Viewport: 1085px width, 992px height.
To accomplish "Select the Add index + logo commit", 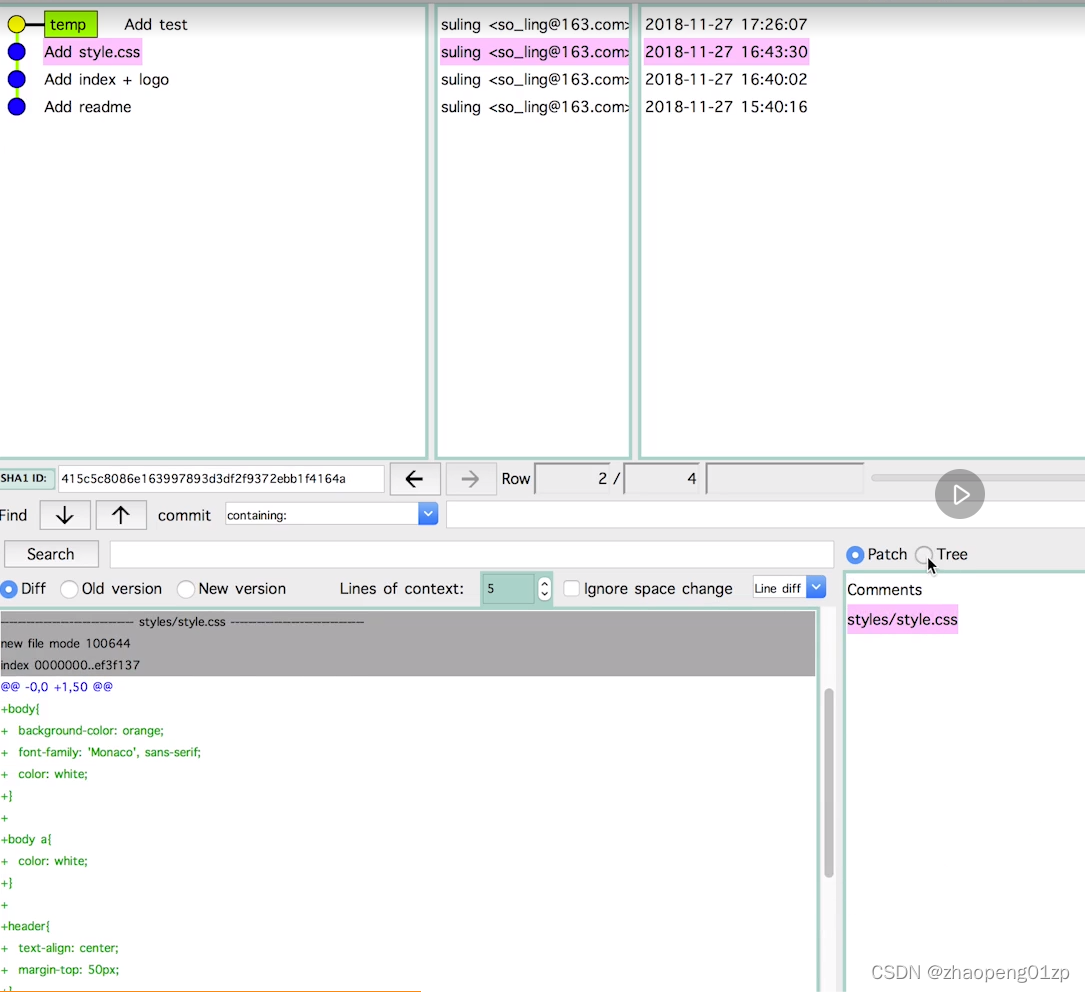I will (x=107, y=80).
